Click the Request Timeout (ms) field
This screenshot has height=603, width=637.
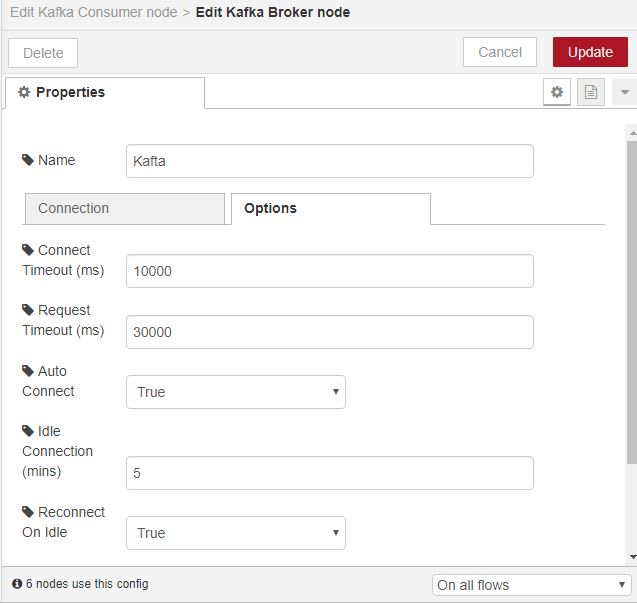(330, 332)
